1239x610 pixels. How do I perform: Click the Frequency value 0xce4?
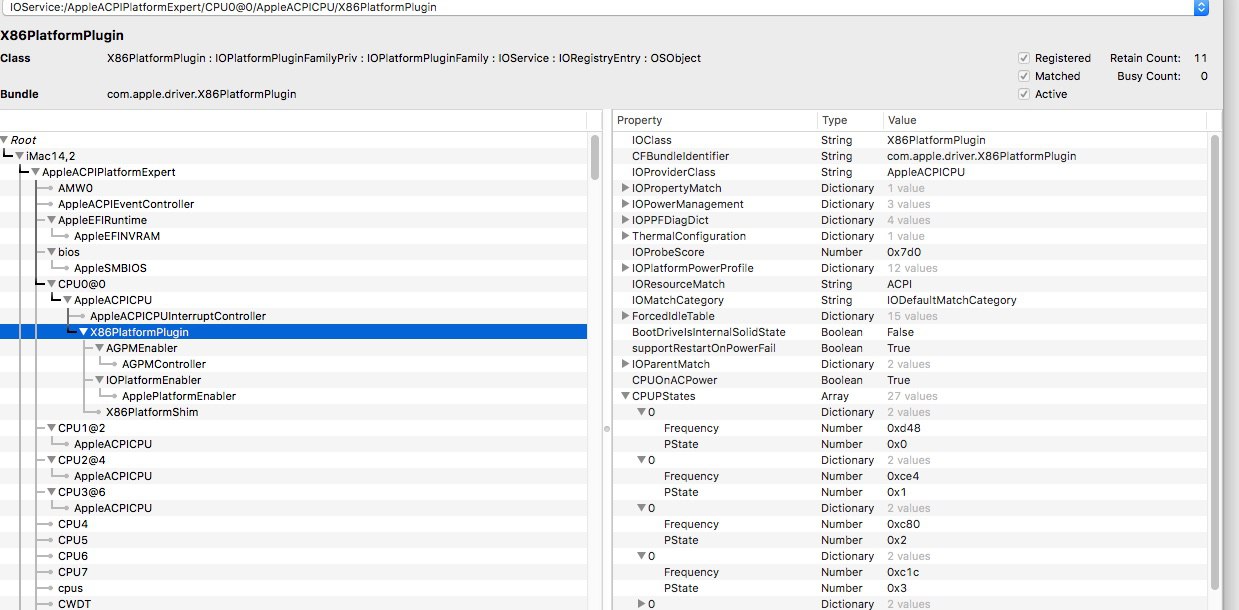point(903,476)
